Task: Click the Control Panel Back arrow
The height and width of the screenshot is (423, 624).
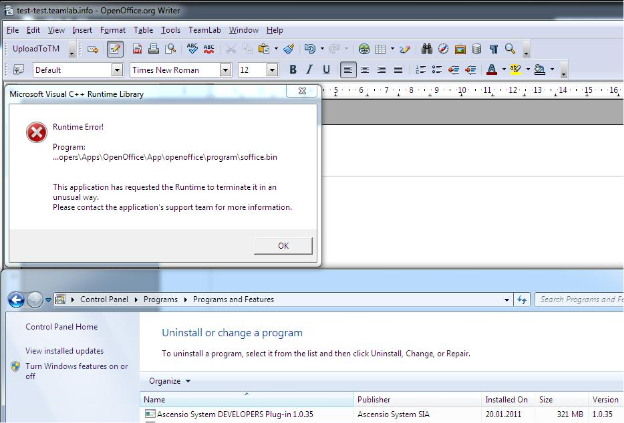Action: tap(16, 299)
